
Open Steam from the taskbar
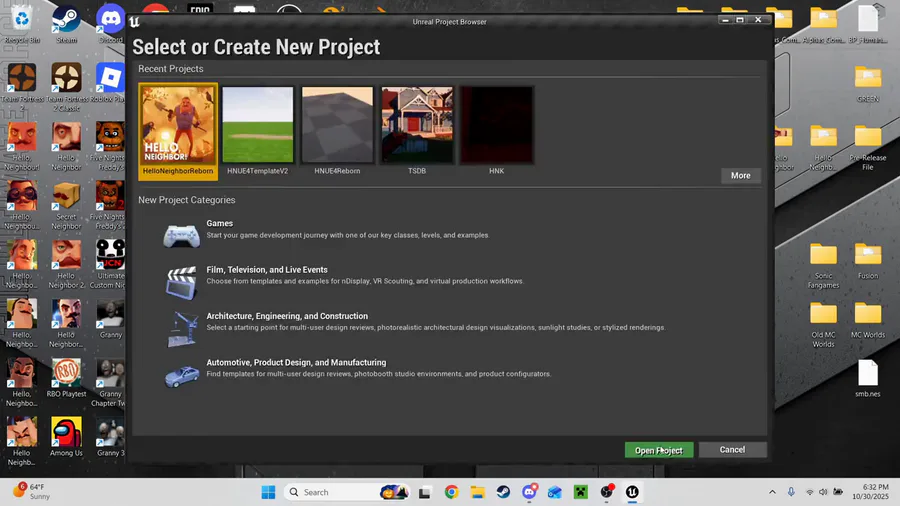503,492
